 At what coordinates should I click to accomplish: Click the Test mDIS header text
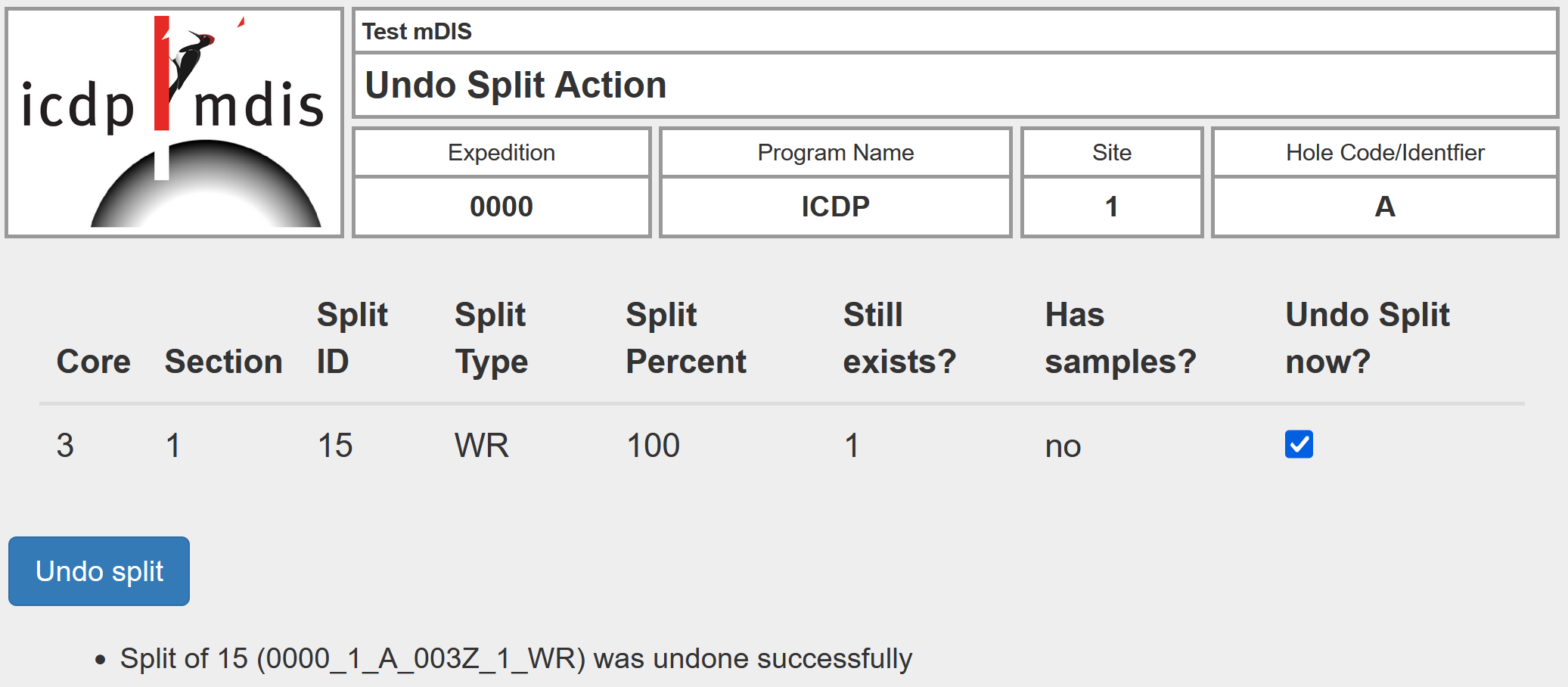(417, 32)
